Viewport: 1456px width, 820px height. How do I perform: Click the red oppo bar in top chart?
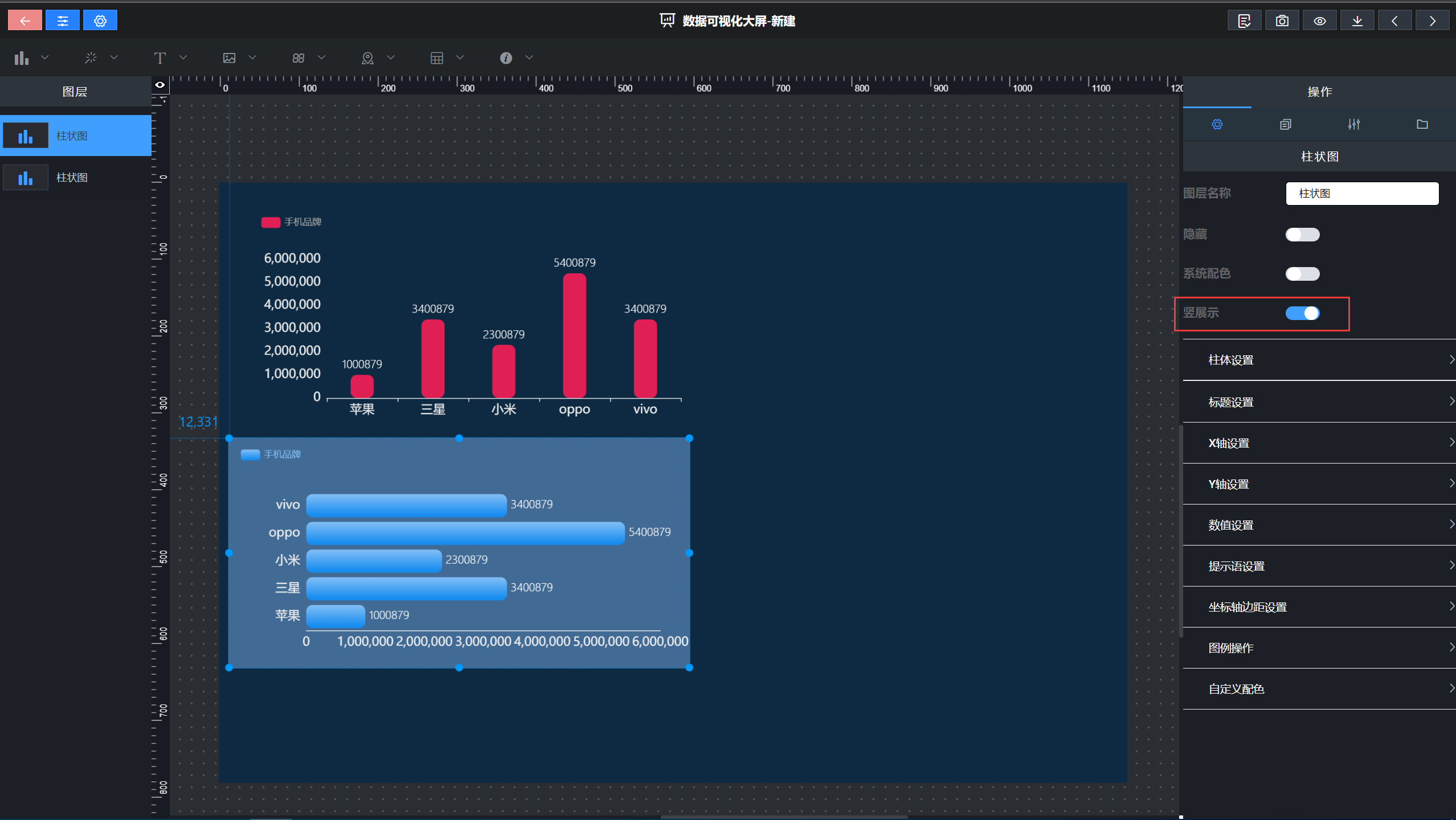pos(574,335)
